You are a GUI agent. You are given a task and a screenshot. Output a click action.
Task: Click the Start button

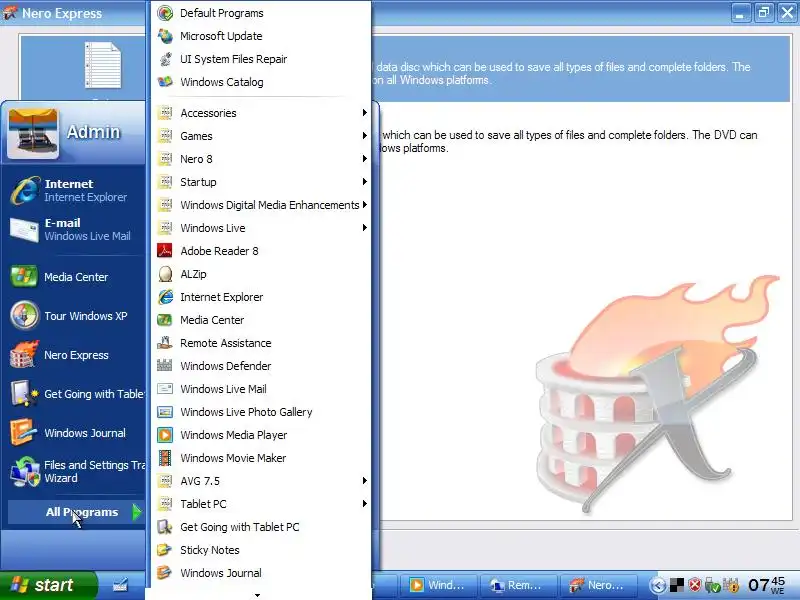tap(48, 585)
